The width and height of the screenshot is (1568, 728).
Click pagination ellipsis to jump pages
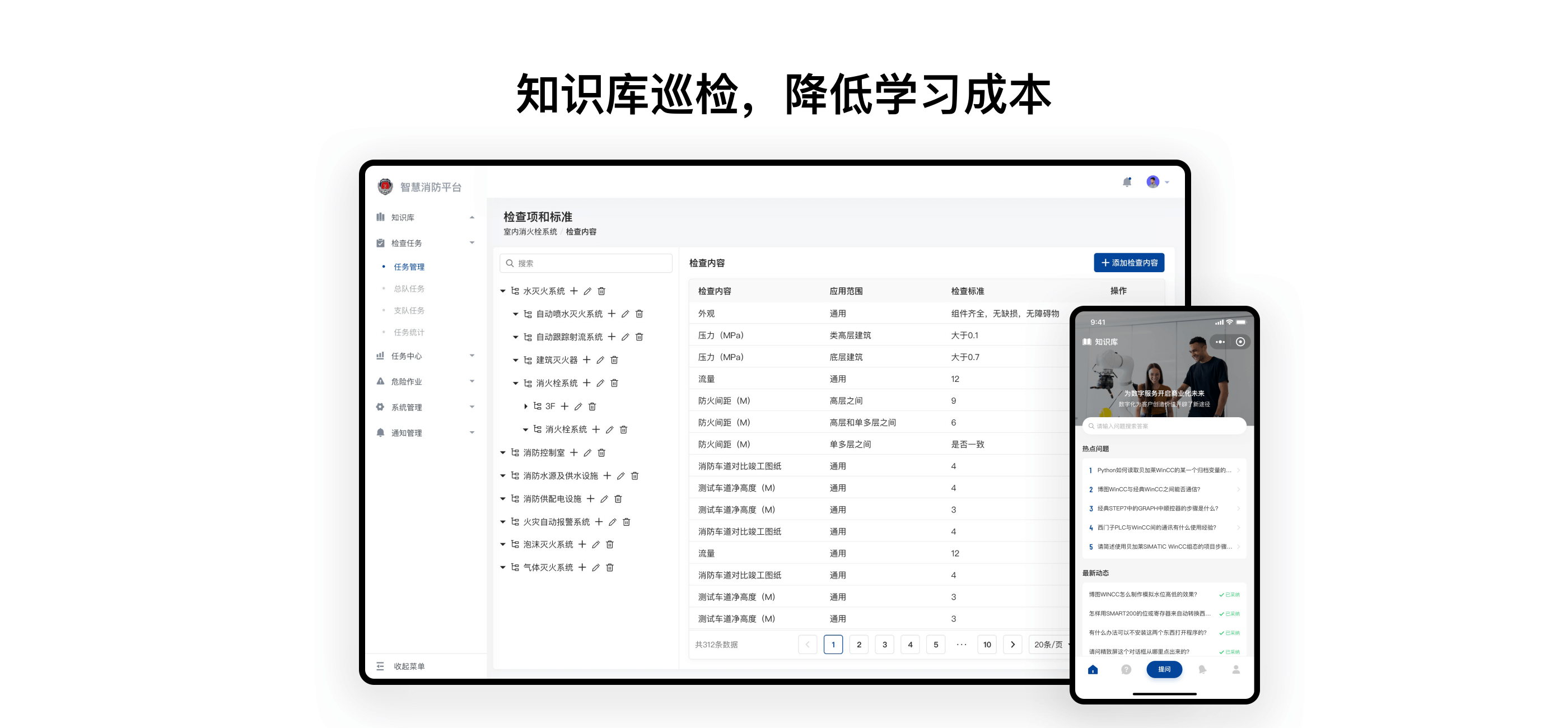click(961, 645)
